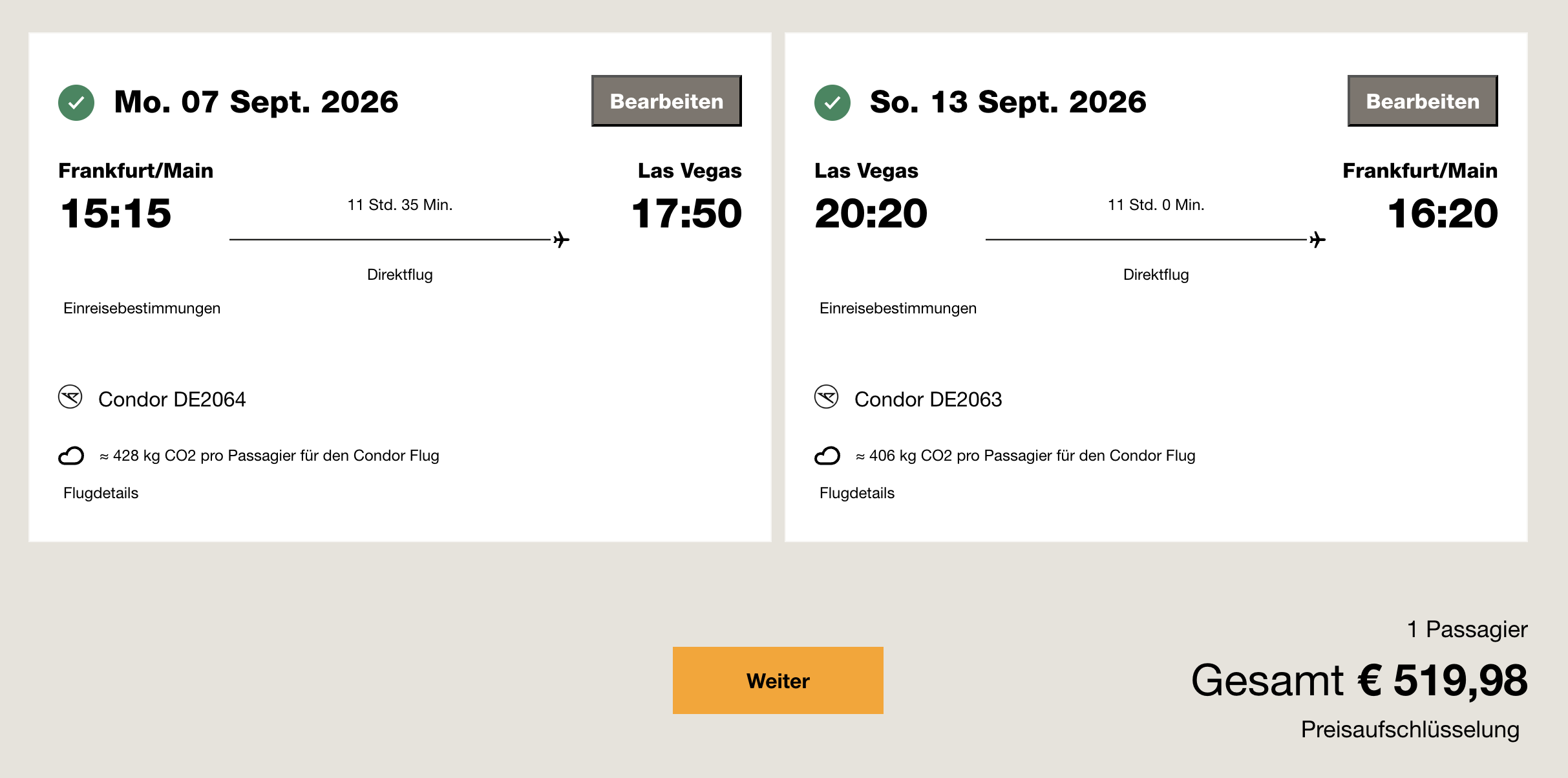Click the CO2 cloud icon for 406 kg
Image resolution: width=1568 pixels, height=778 pixels.
(827, 456)
